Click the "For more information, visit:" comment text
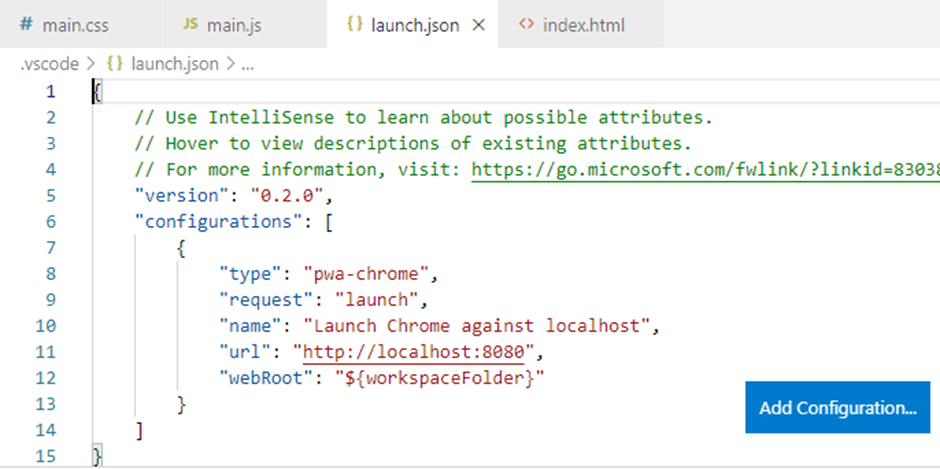 [297, 170]
